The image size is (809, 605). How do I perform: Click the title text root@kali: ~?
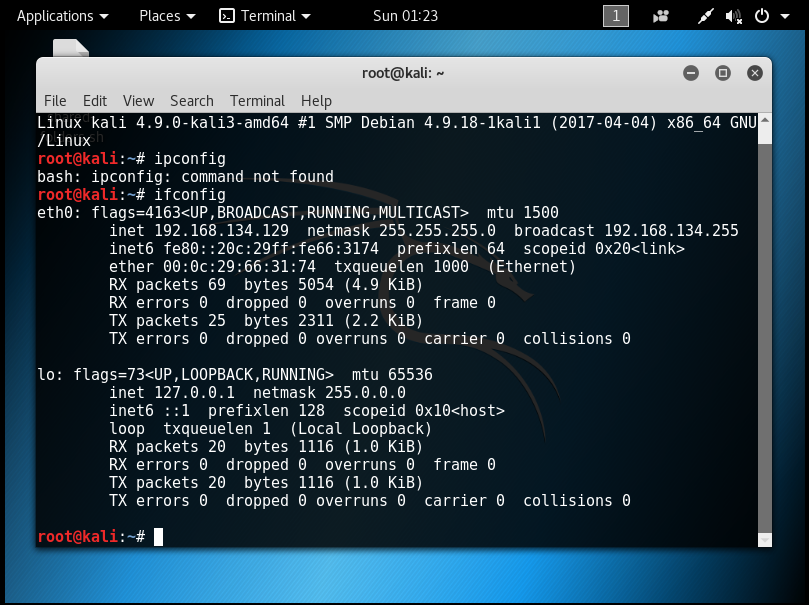[x=403, y=73]
